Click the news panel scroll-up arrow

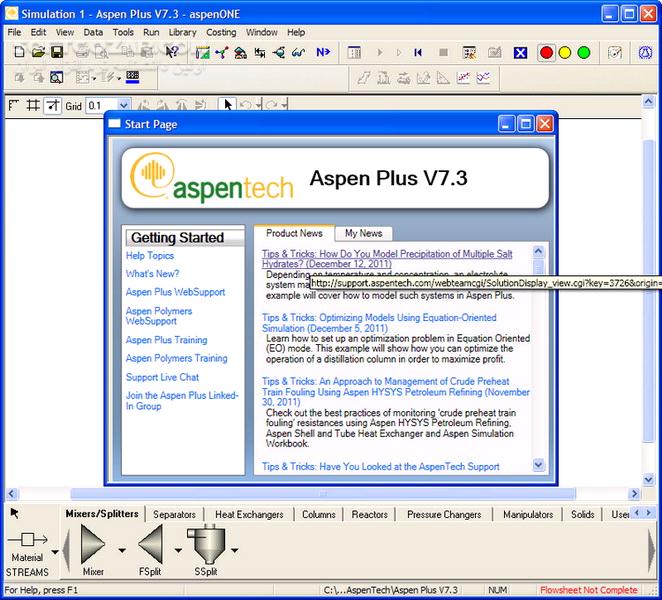pyautogui.click(x=538, y=252)
